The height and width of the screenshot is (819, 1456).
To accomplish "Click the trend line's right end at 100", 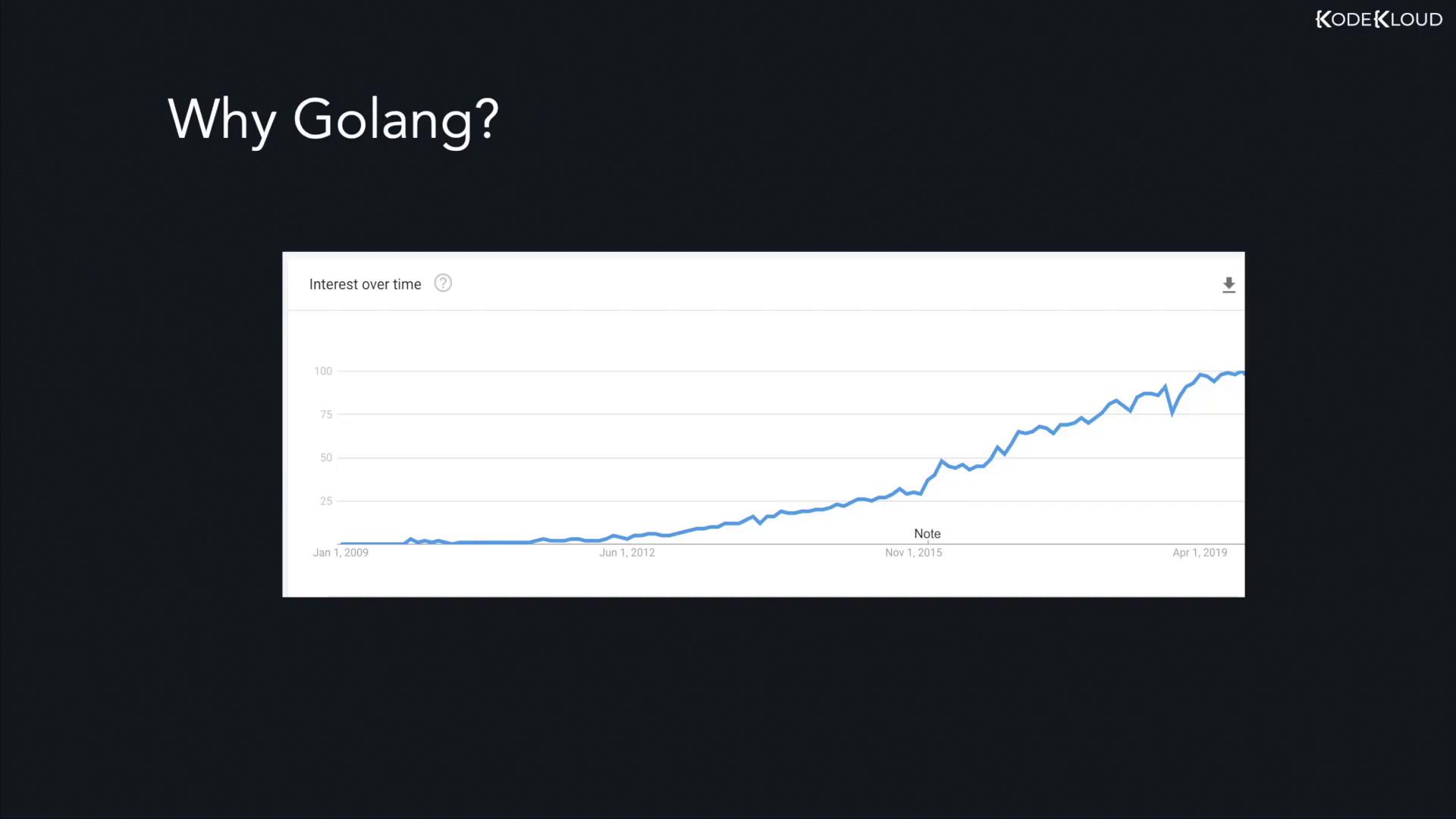I will tap(1241, 373).
